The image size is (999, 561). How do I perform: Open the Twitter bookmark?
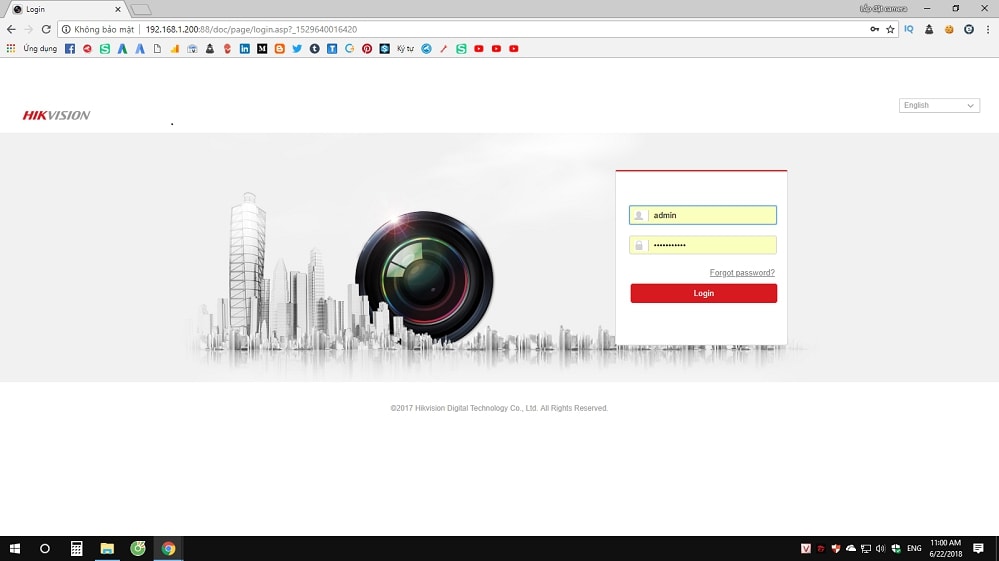pyautogui.click(x=297, y=48)
